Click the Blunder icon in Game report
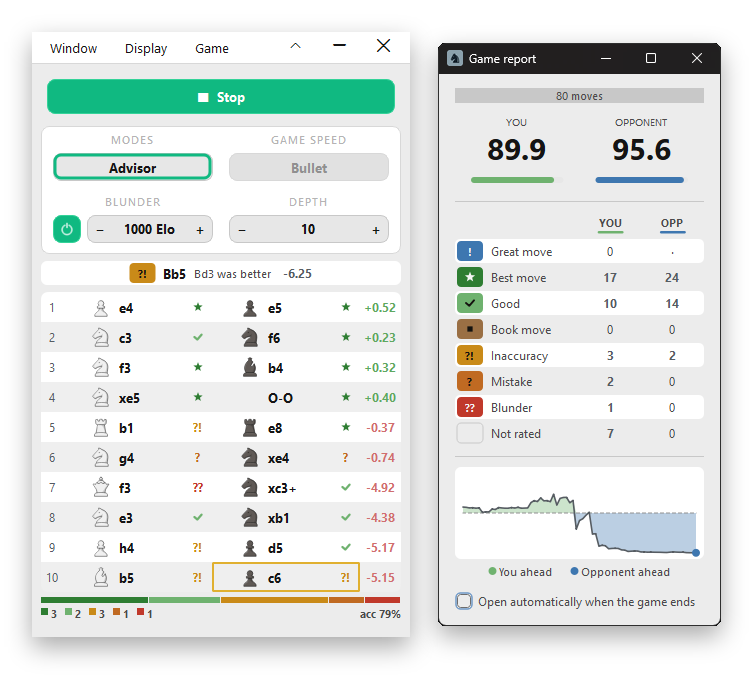 tap(470, 408)
